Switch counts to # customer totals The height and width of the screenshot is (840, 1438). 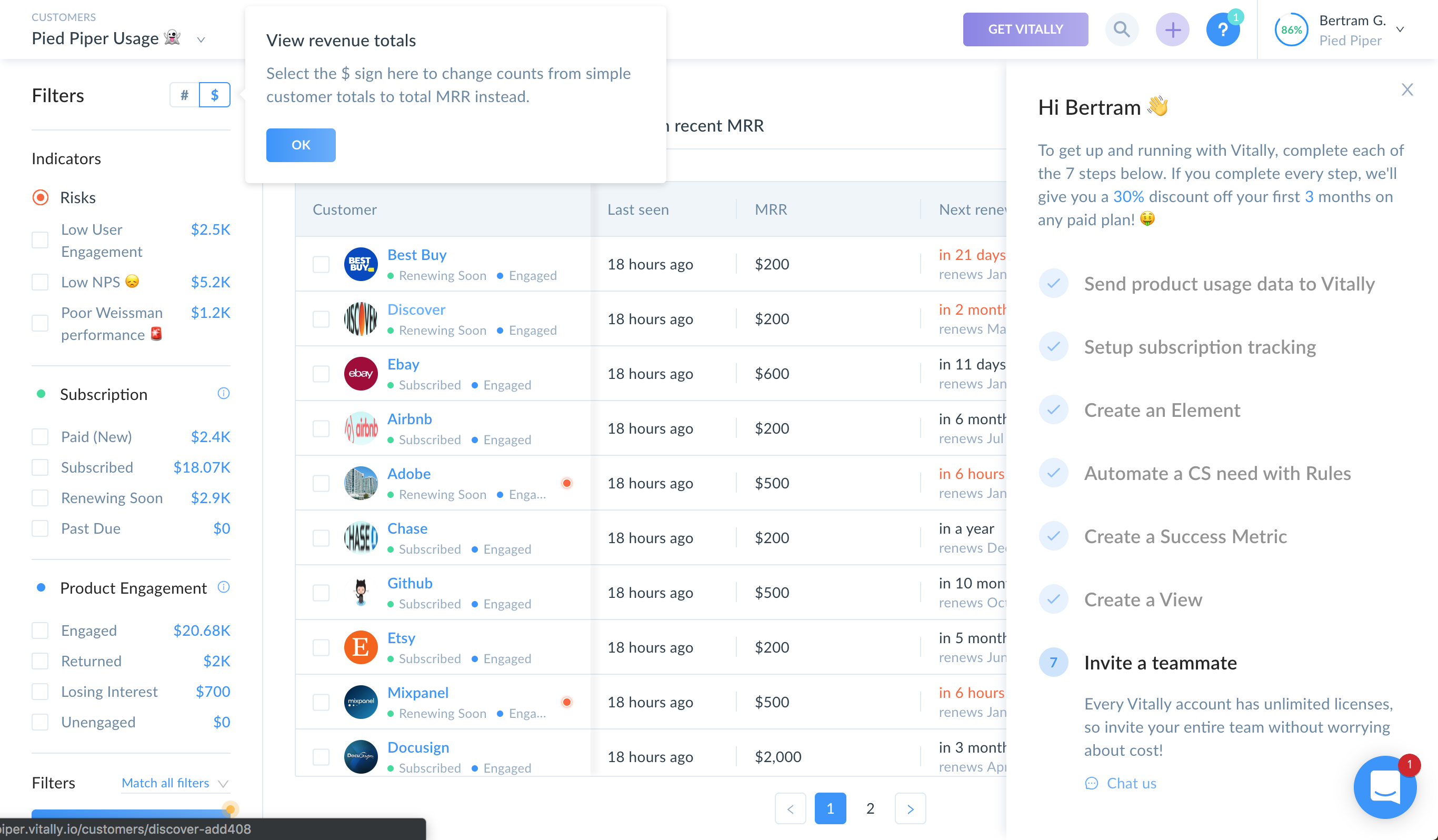(x=184, y=95)
